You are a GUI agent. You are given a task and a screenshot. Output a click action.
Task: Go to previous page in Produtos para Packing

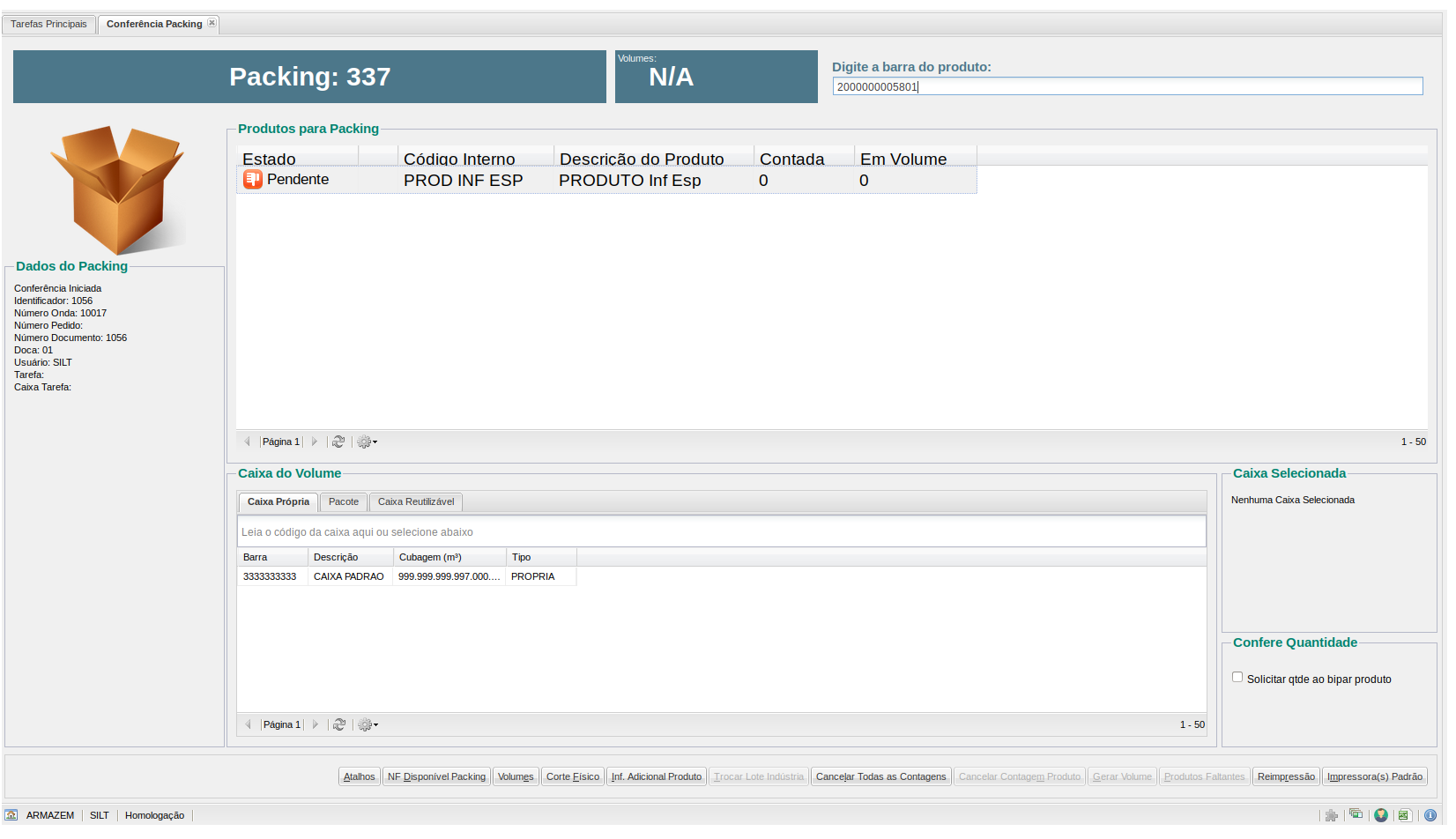pos(247,442)
